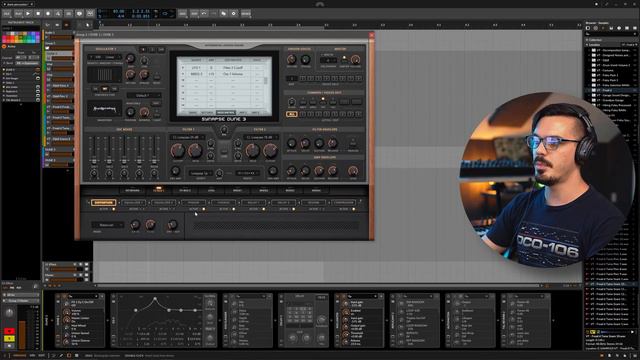
Task: Click the Amp Envelope decay knob
Action: click(x=305, y=171)
